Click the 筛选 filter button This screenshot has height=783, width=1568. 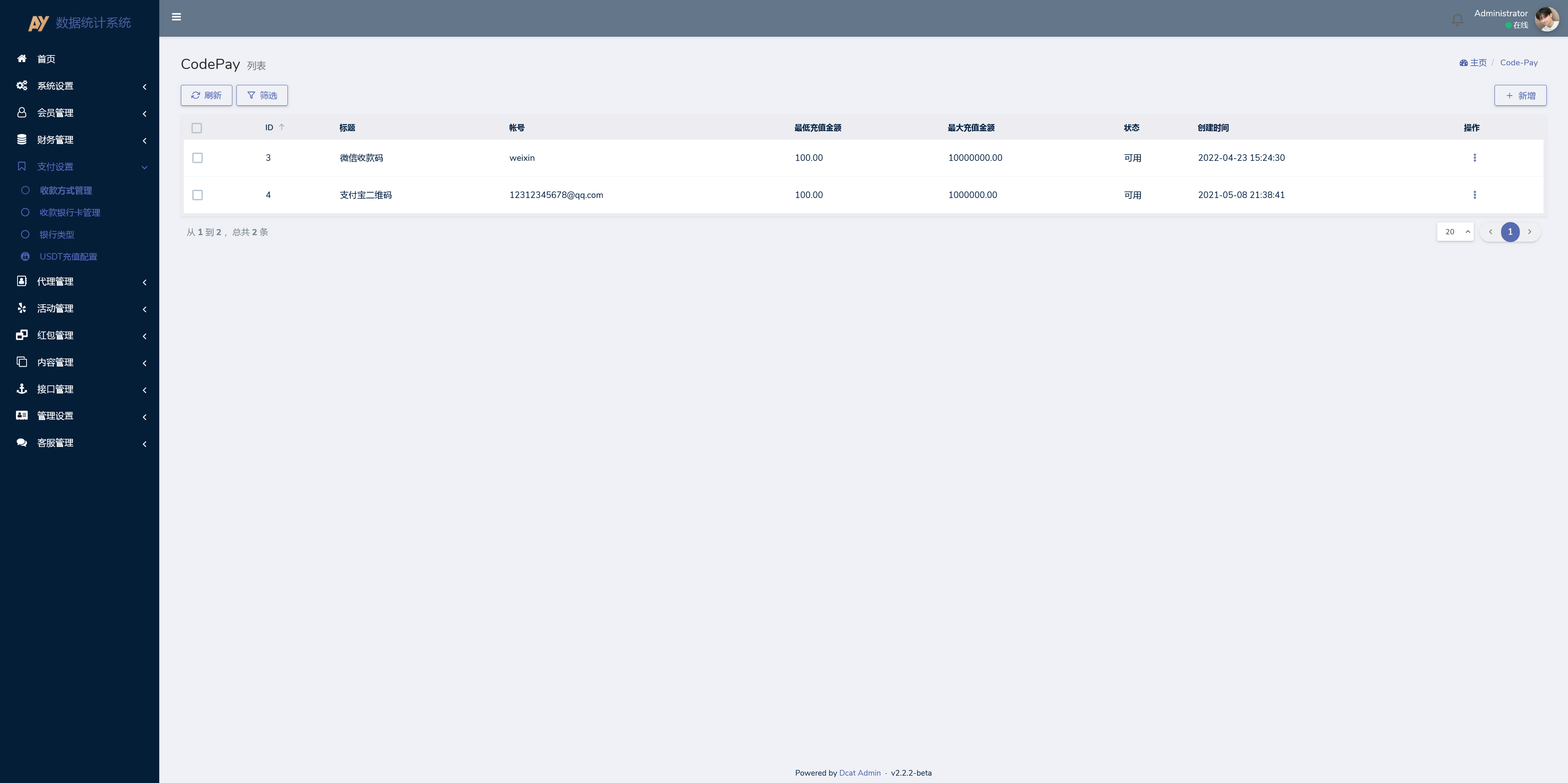(262, 96)
